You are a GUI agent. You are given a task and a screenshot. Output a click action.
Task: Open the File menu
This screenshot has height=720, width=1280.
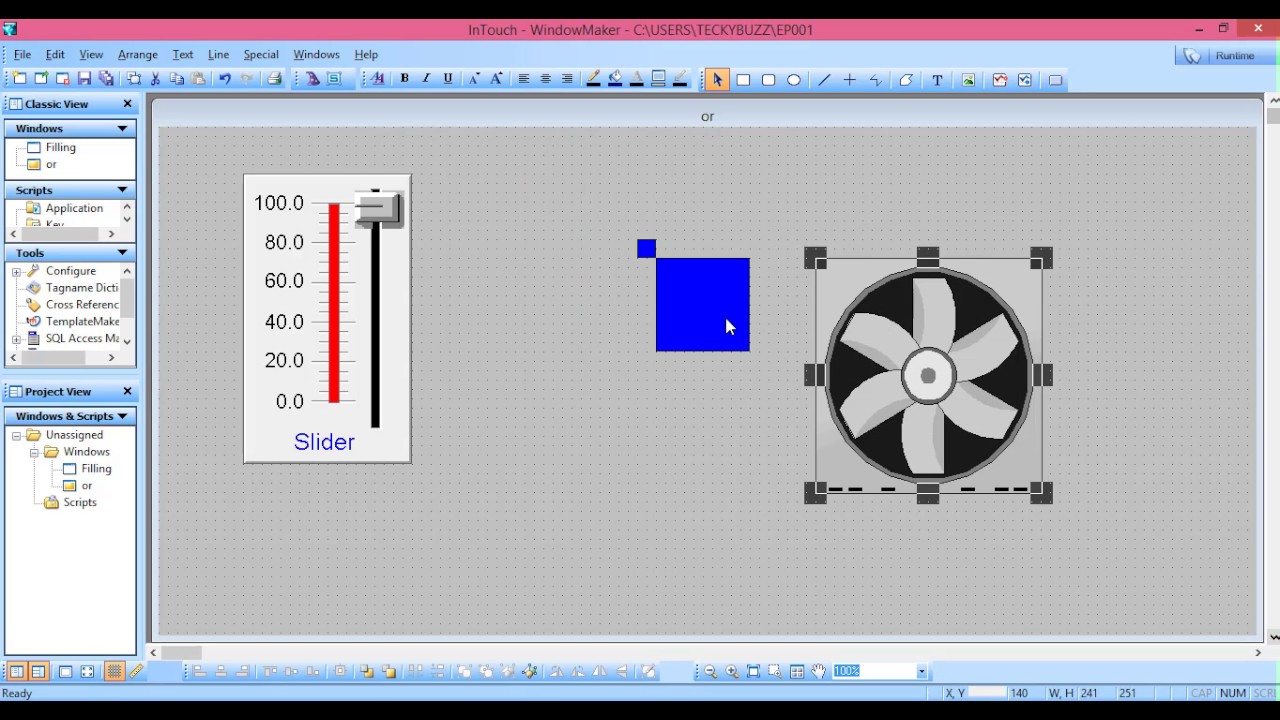click(22, 55)
